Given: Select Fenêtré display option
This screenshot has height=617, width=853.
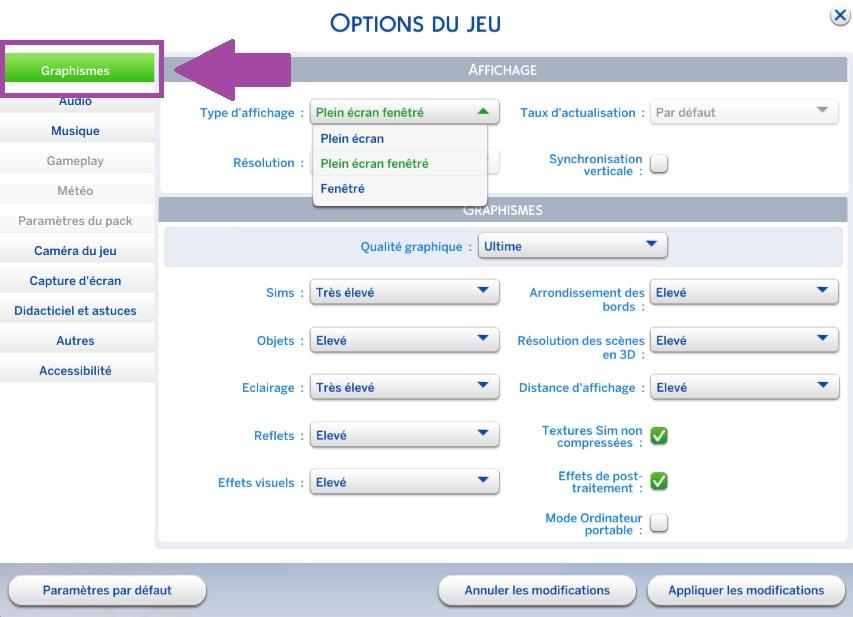Looking at the screenshot, I should tap(343, 189).
